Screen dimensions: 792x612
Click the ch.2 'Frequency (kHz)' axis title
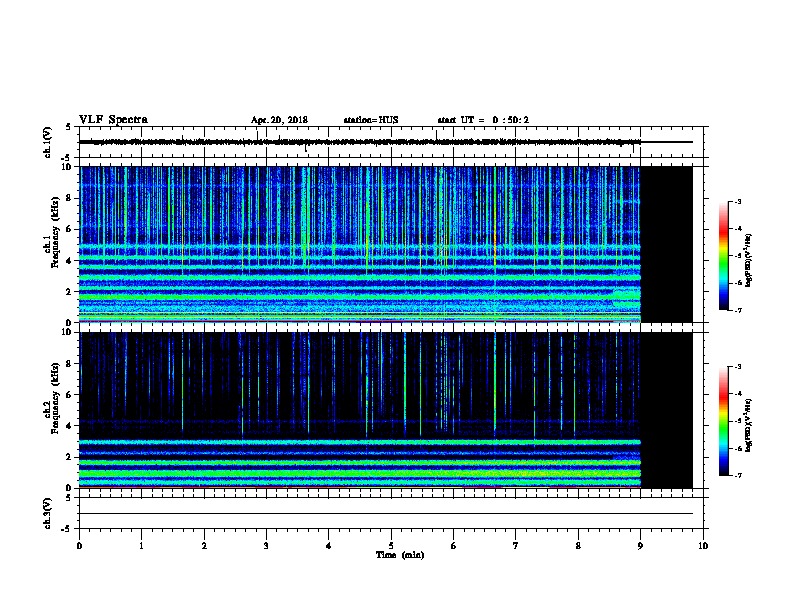coord(55,398)
